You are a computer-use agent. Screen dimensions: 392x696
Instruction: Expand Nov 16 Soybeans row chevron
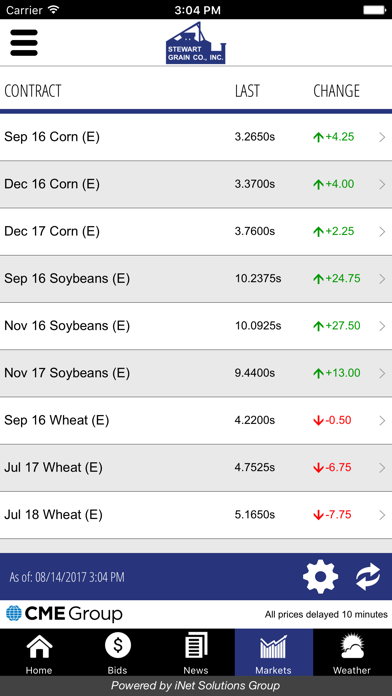click(x=382, y=326)
